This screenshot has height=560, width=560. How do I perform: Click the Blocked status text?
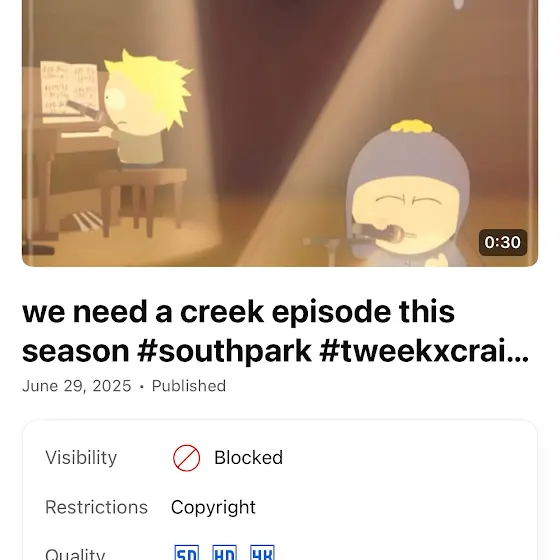click(x=248, y=458)
